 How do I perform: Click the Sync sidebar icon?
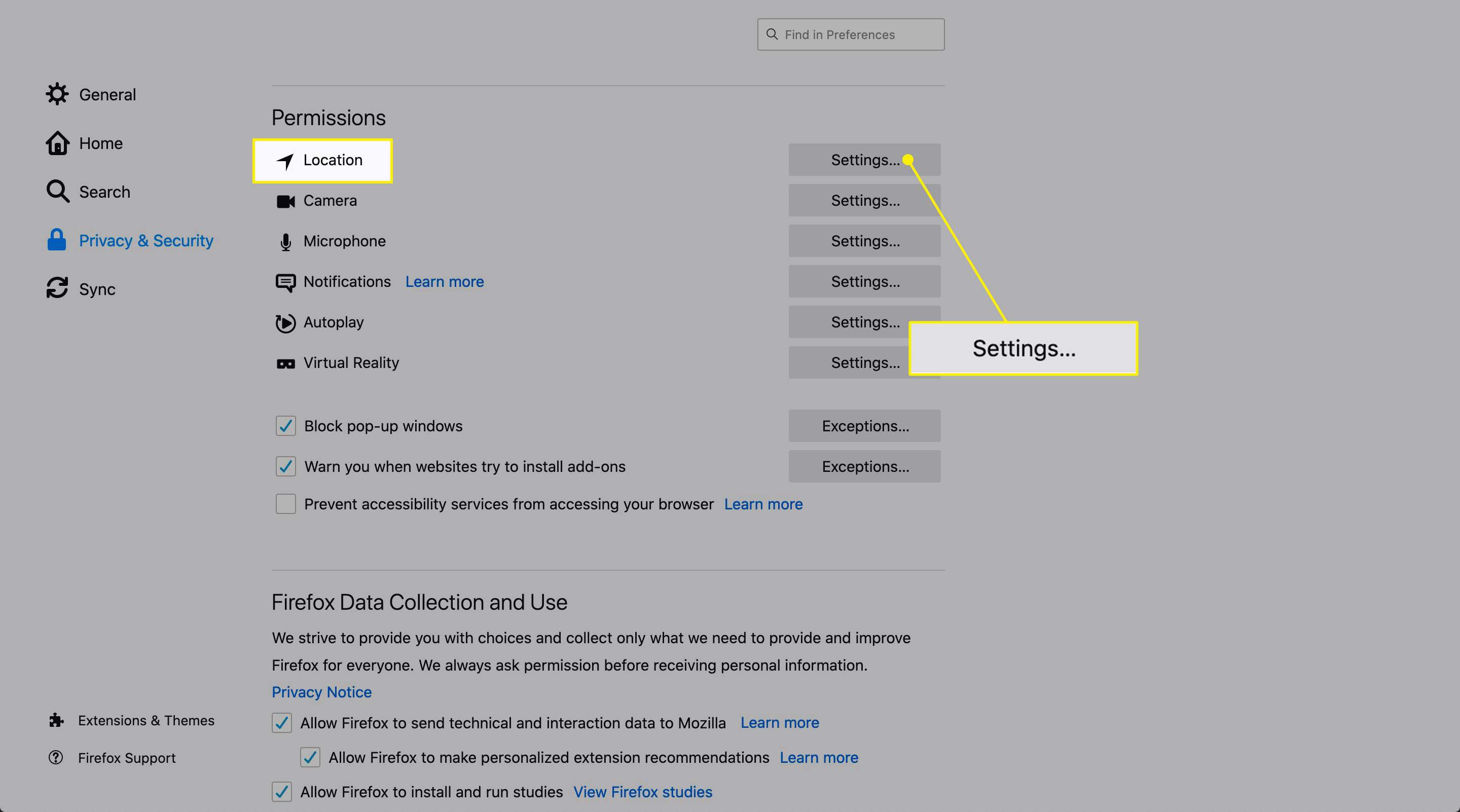tap(57, 289)
